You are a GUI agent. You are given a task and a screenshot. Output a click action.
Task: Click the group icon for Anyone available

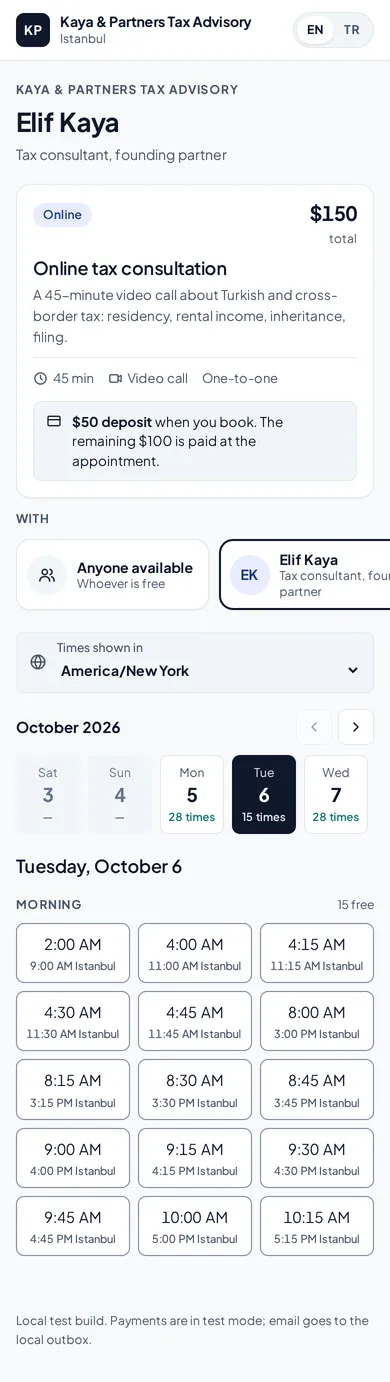(47, 575)
